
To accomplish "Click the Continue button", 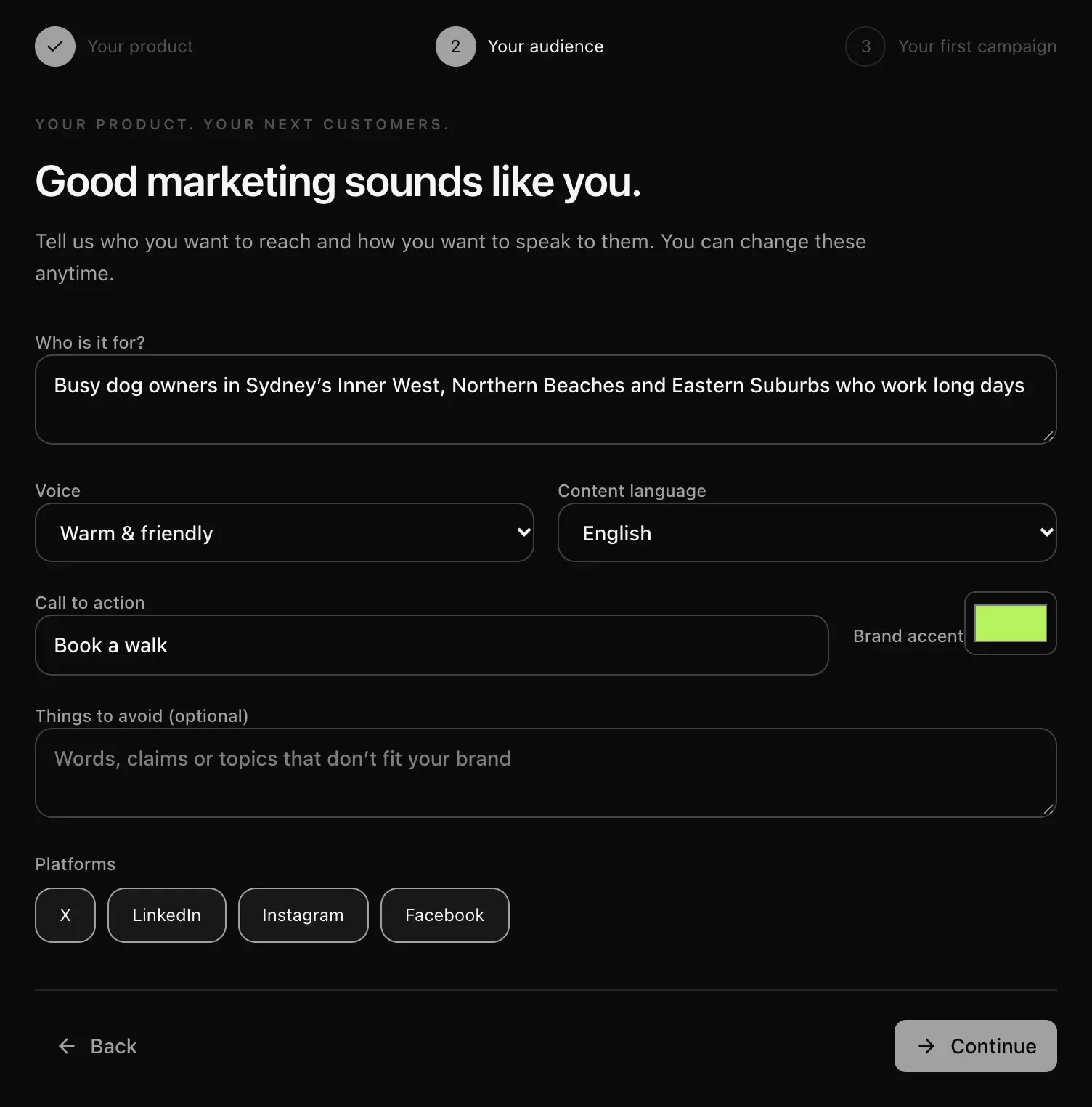I will (976, 1046).
